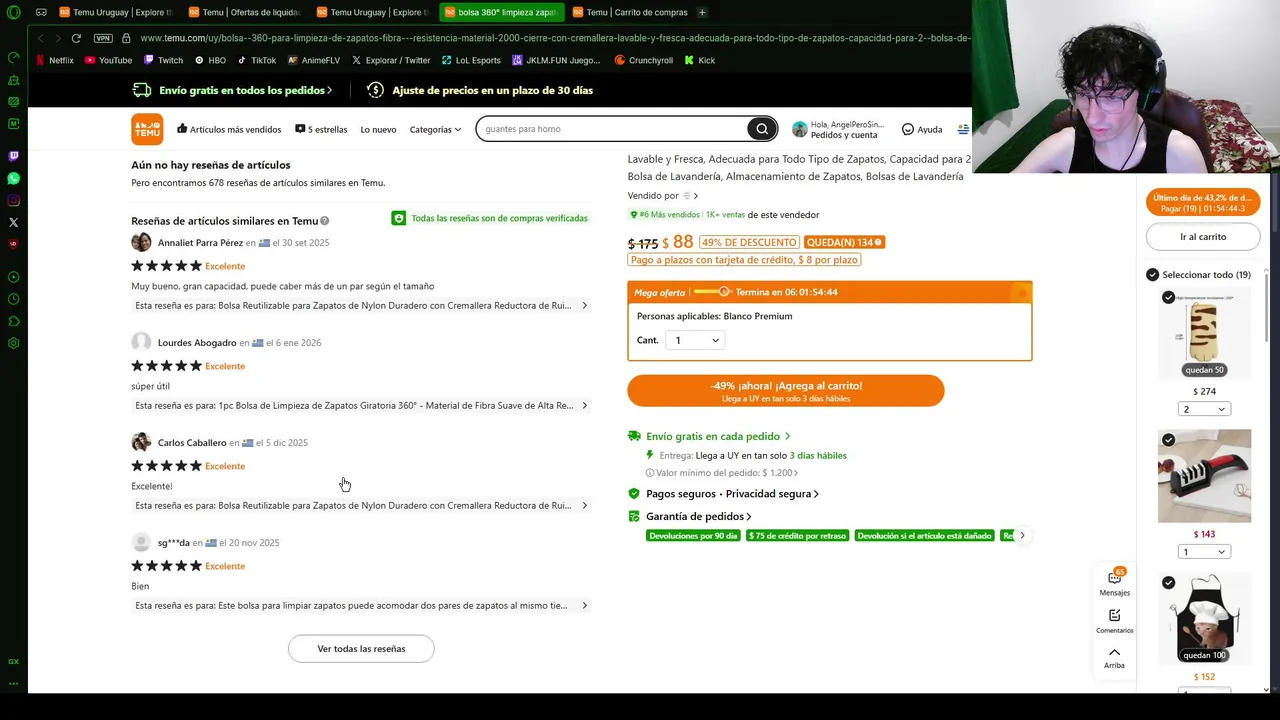Uncheck the chef apron cart item
Screen dimensions: 1280x720
tap(1168, 582)
